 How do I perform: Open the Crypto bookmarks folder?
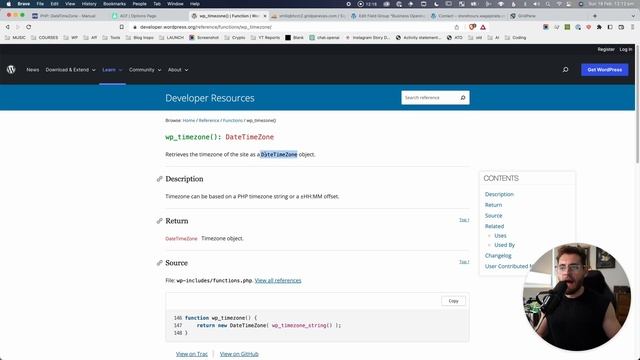click(235, 38)
